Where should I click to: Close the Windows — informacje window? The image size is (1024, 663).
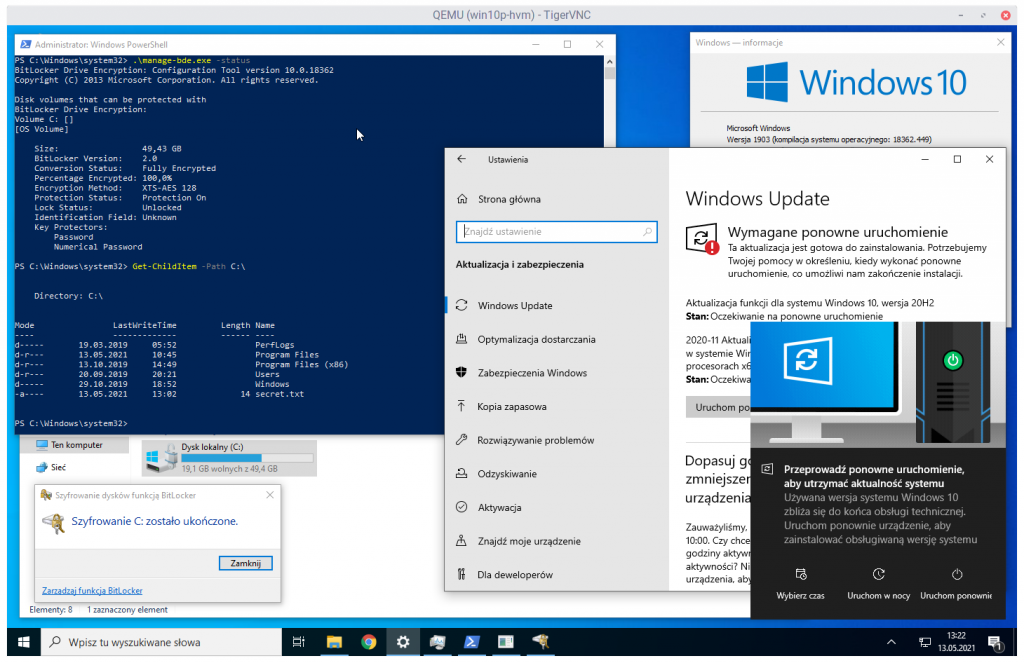pyautogui.click(x=1000, y=42)
